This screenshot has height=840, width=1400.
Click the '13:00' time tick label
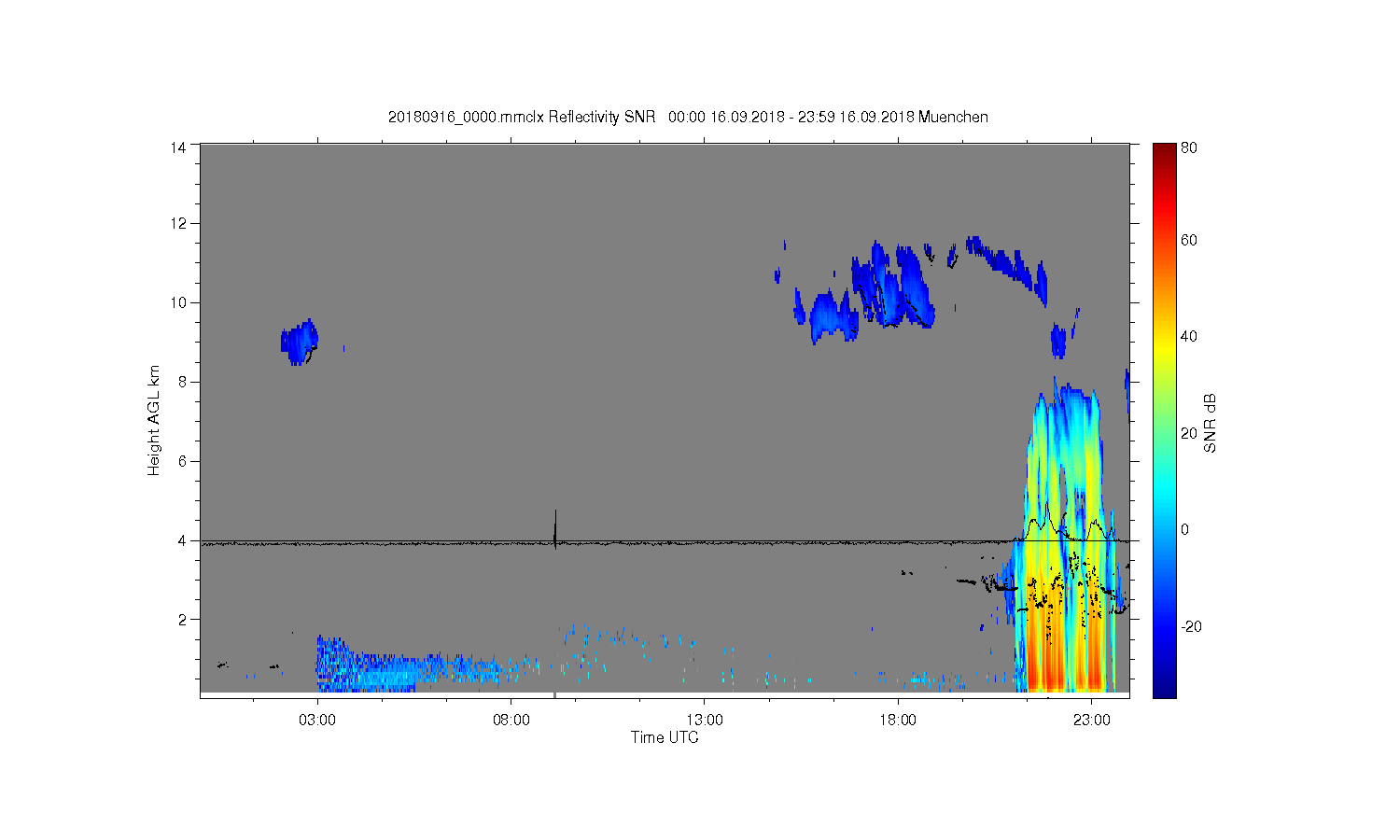click(705, 721)
